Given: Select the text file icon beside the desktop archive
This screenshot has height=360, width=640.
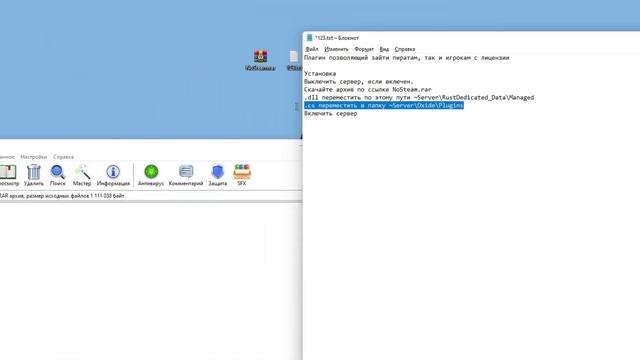Looking at the screenshot, I should coord(294,60).
